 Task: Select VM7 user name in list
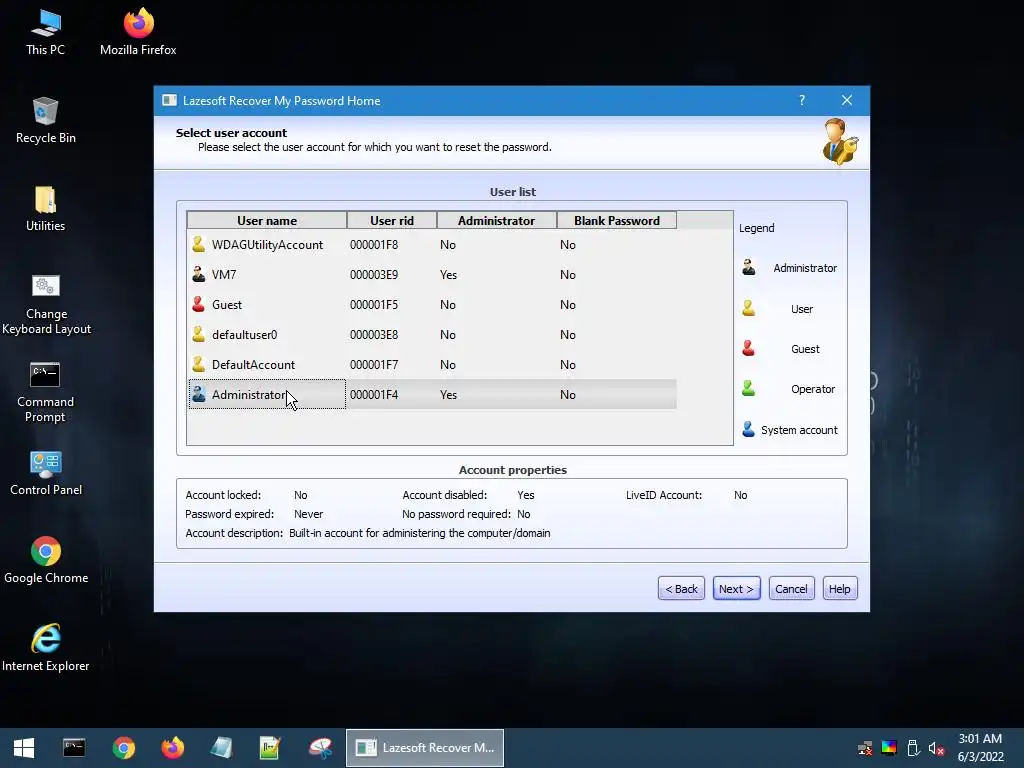coord(224,274)
